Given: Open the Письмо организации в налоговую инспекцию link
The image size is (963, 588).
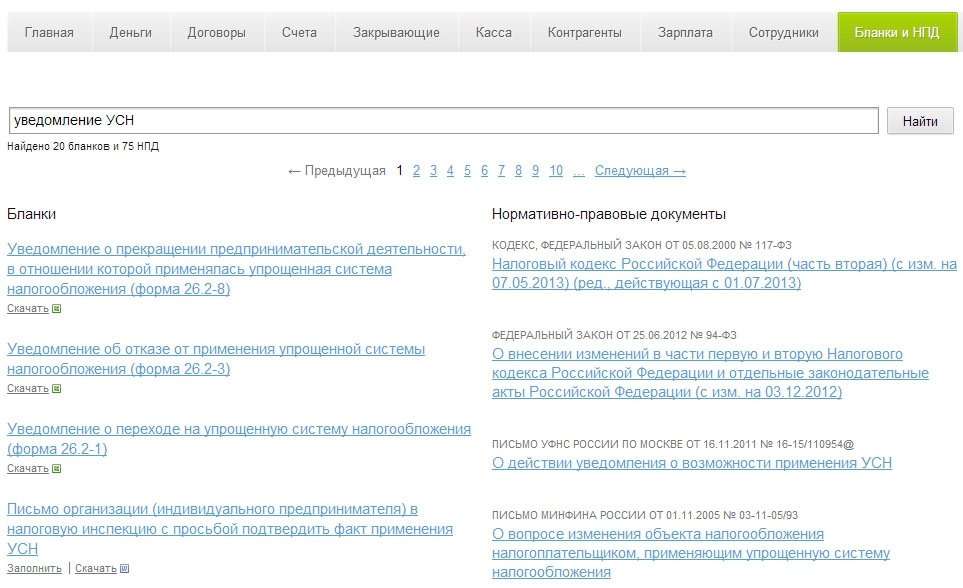Looking at the screenshot, I should tap(230, 529).
